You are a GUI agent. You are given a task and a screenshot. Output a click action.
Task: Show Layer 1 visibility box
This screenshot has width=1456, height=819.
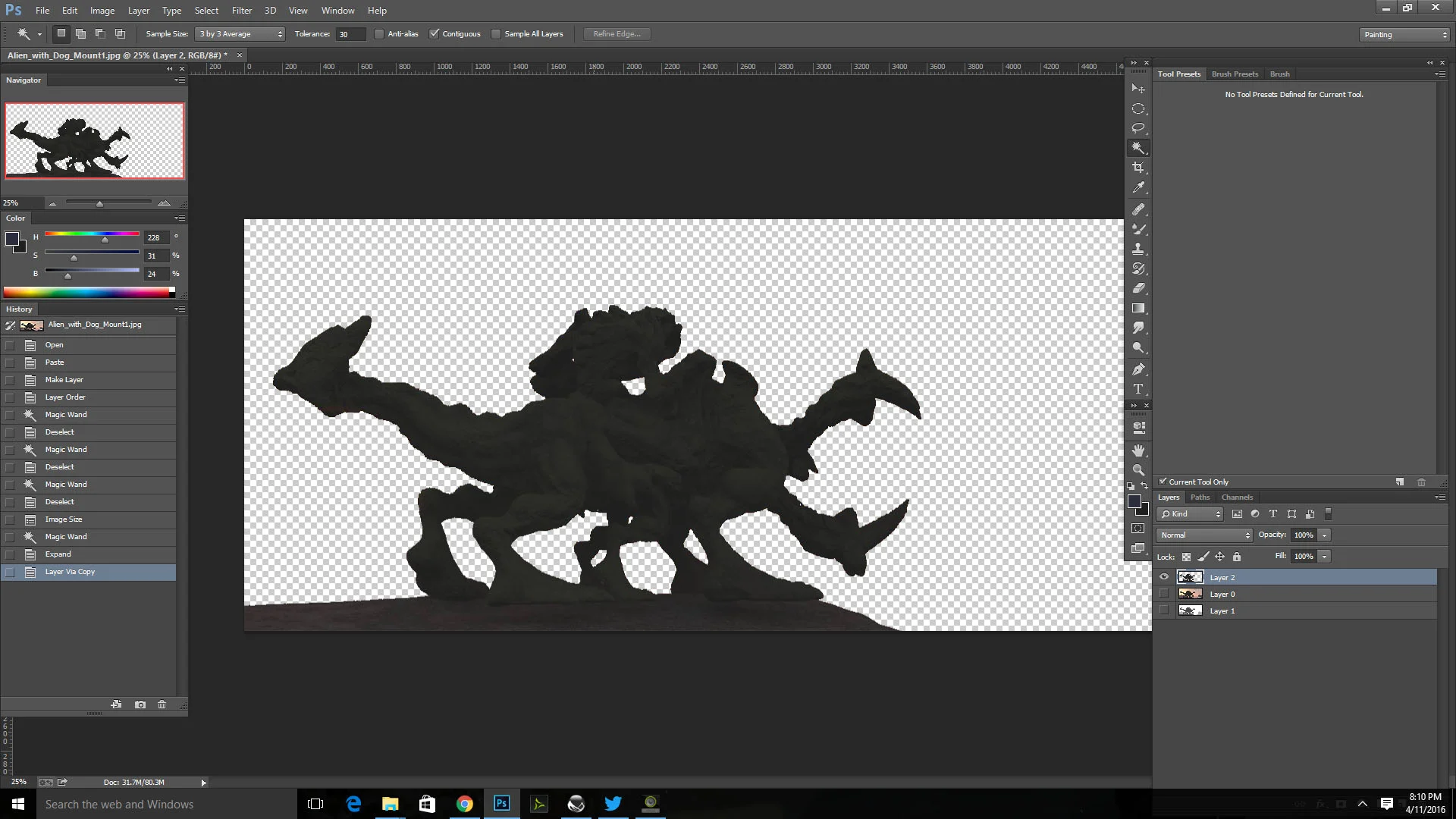coord(1164,610)
